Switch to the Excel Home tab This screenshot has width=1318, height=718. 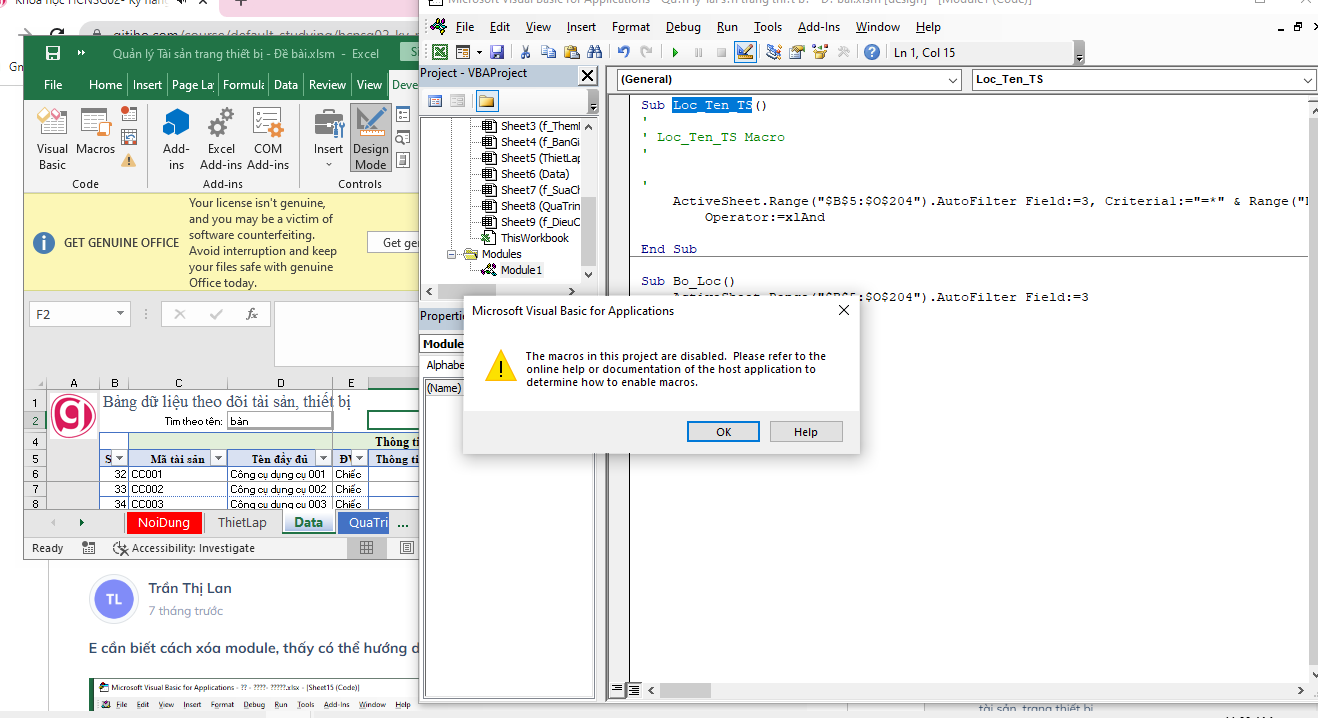point(105,85)
